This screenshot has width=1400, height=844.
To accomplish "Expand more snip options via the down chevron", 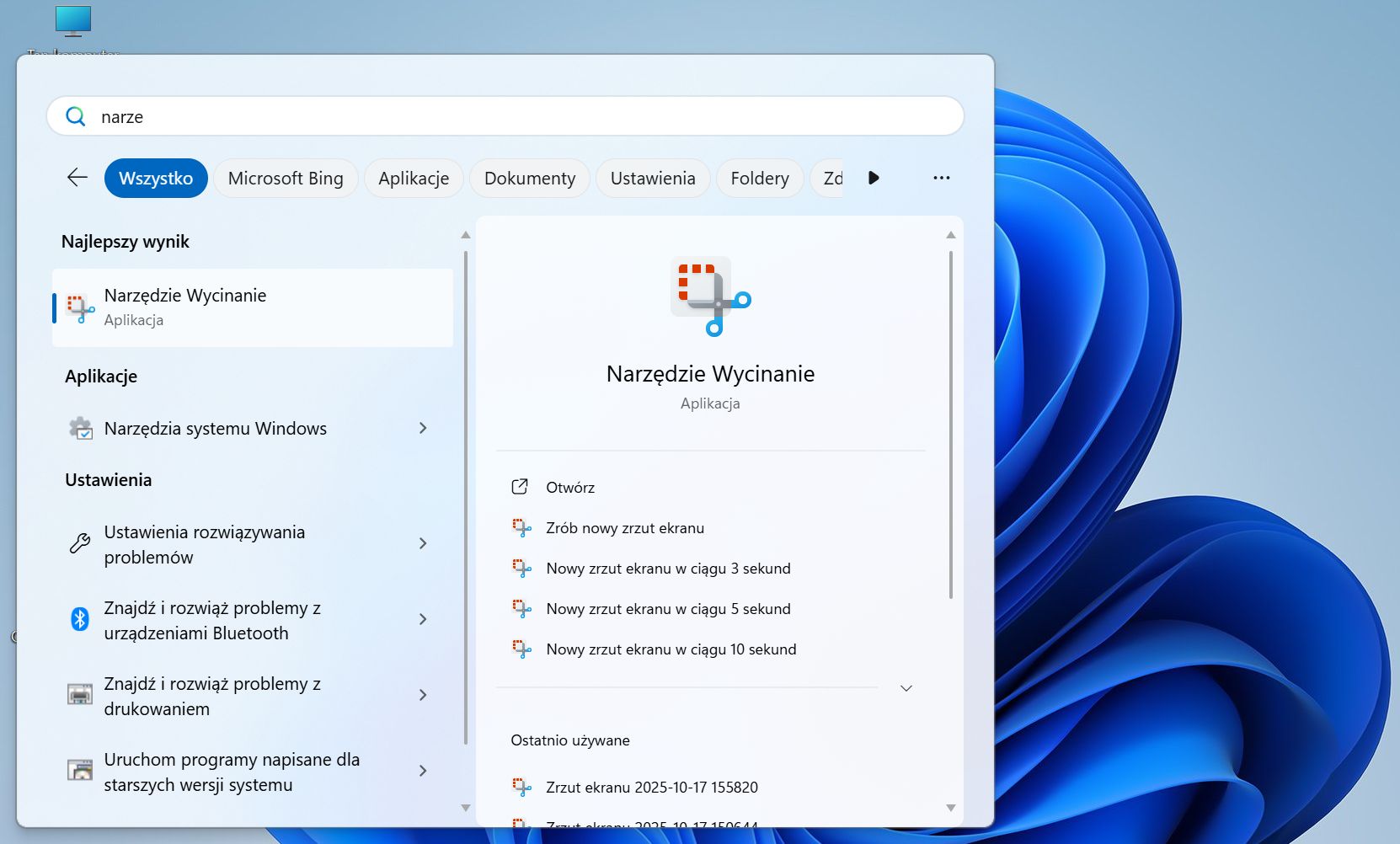I will point(906,688).
